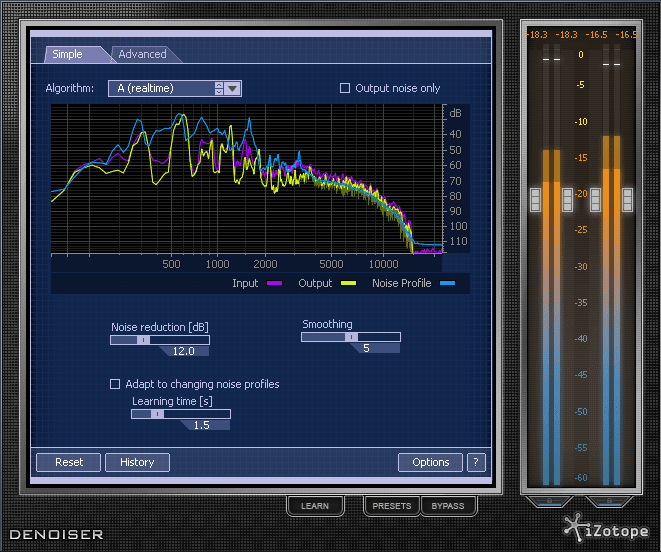The image size is (661, 552).
Task: Enable Adapt to changing noise profiles
Action: point(115,384)
